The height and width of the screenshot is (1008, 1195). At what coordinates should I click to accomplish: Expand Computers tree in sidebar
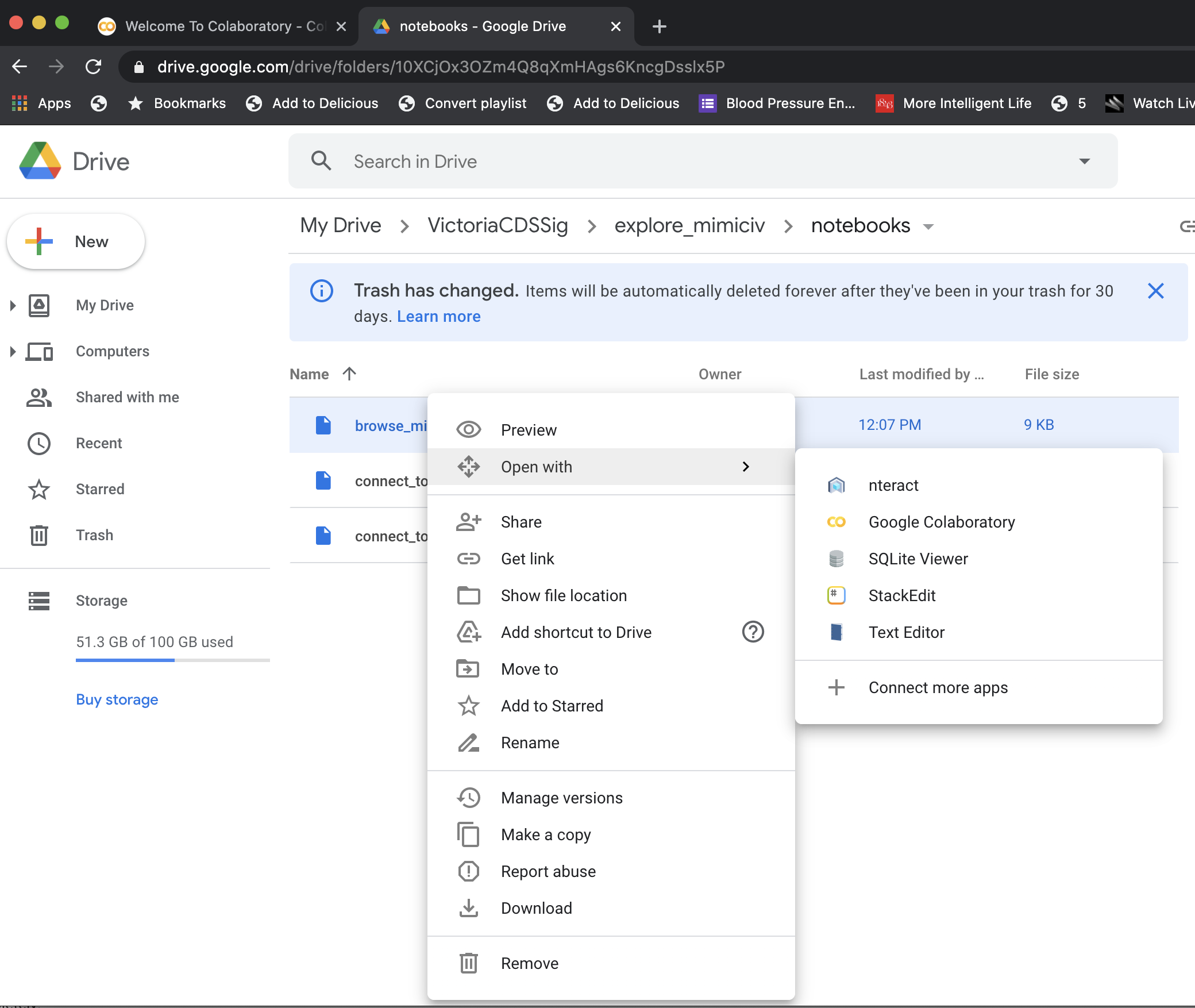pos(13,351)
